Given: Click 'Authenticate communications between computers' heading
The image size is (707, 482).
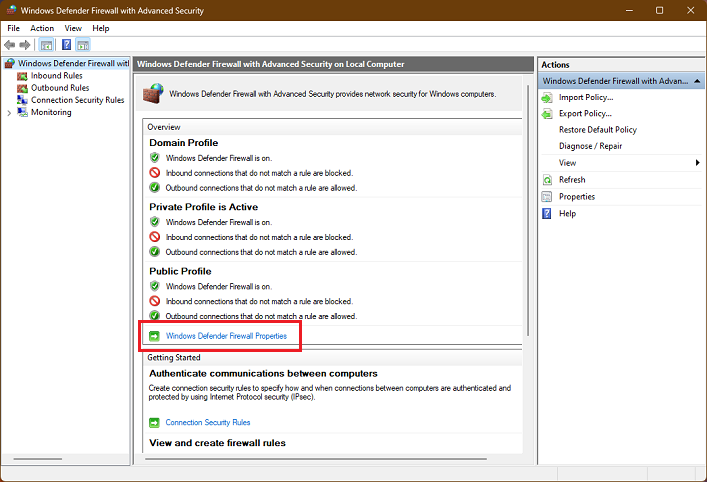Looking at the screenshot, I should (263, 374).
